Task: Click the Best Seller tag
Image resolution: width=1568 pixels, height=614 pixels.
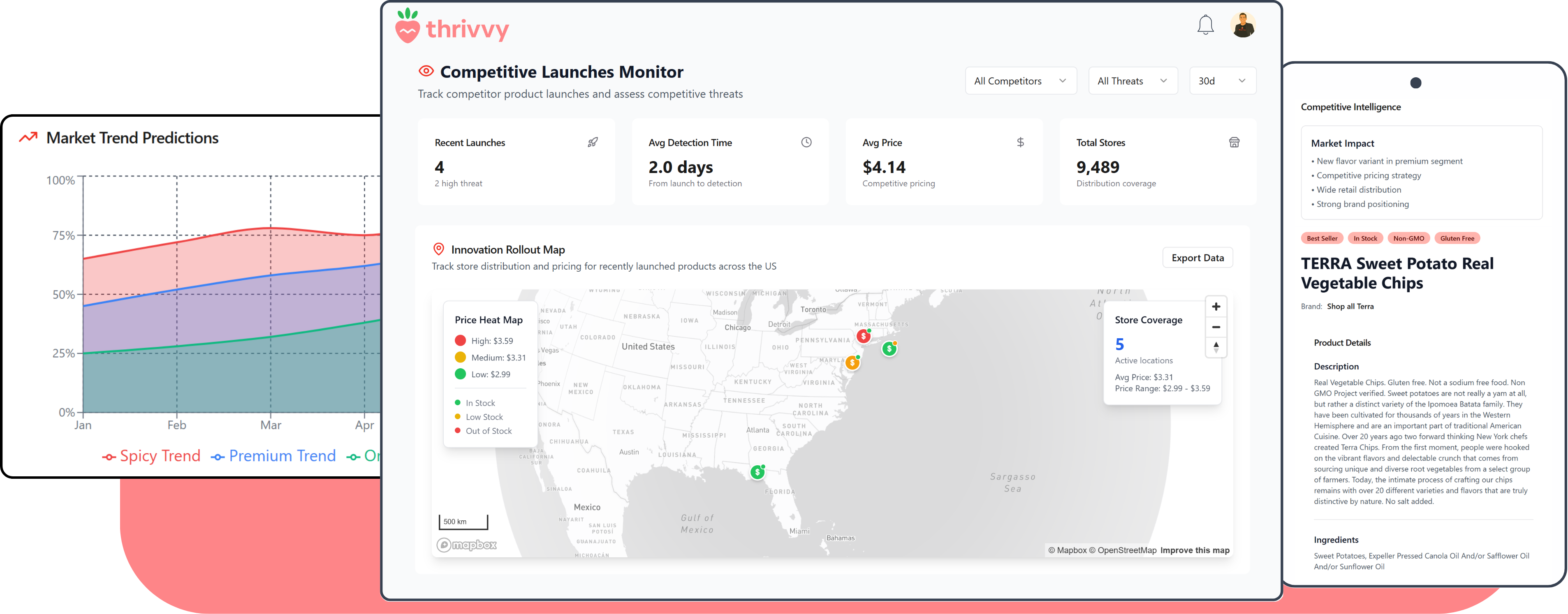Action: [1322, 238]
